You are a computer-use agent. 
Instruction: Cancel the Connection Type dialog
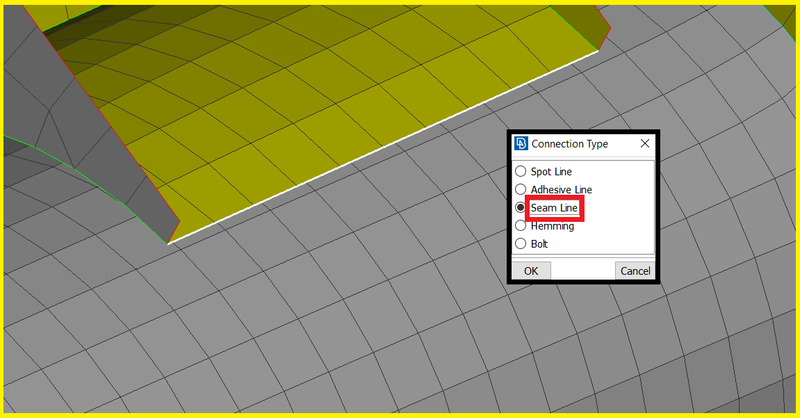click(635, 271)
